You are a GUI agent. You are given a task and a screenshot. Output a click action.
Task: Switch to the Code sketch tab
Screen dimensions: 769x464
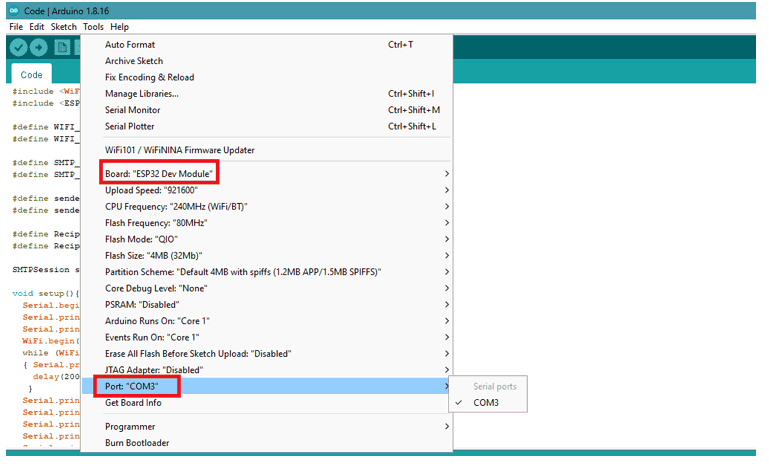pos(32,75)
